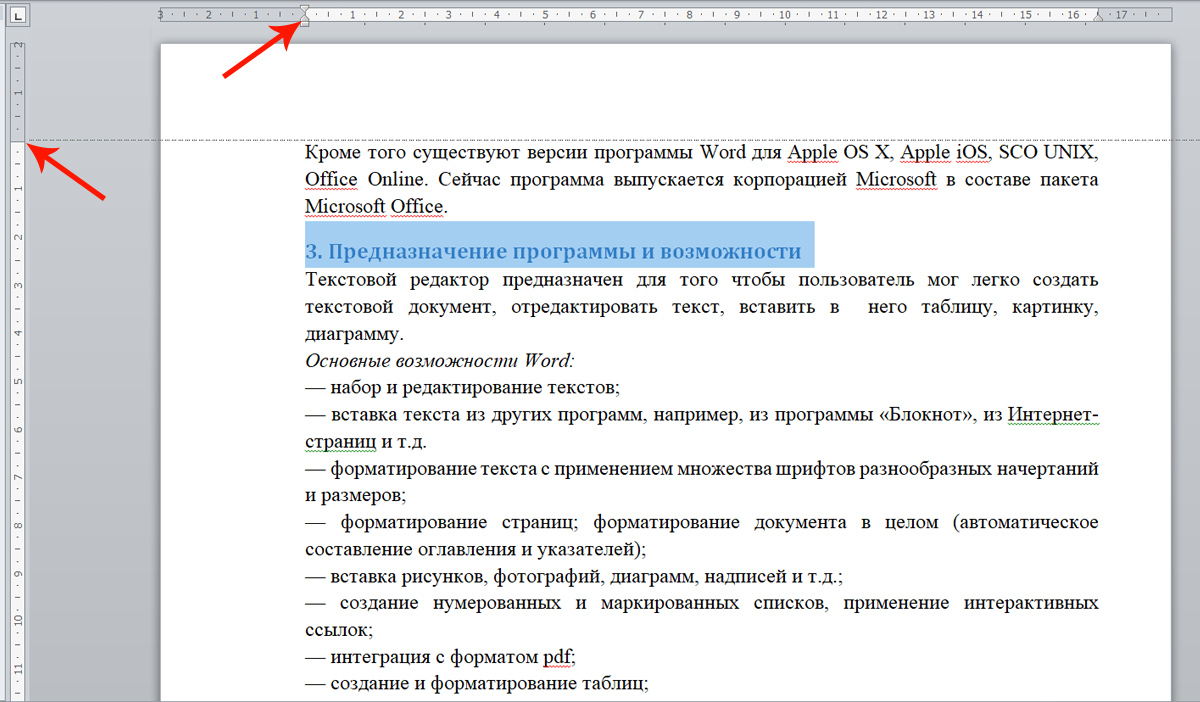Click the italic line "Основные возможности Word:"

(x=440, y=360)
